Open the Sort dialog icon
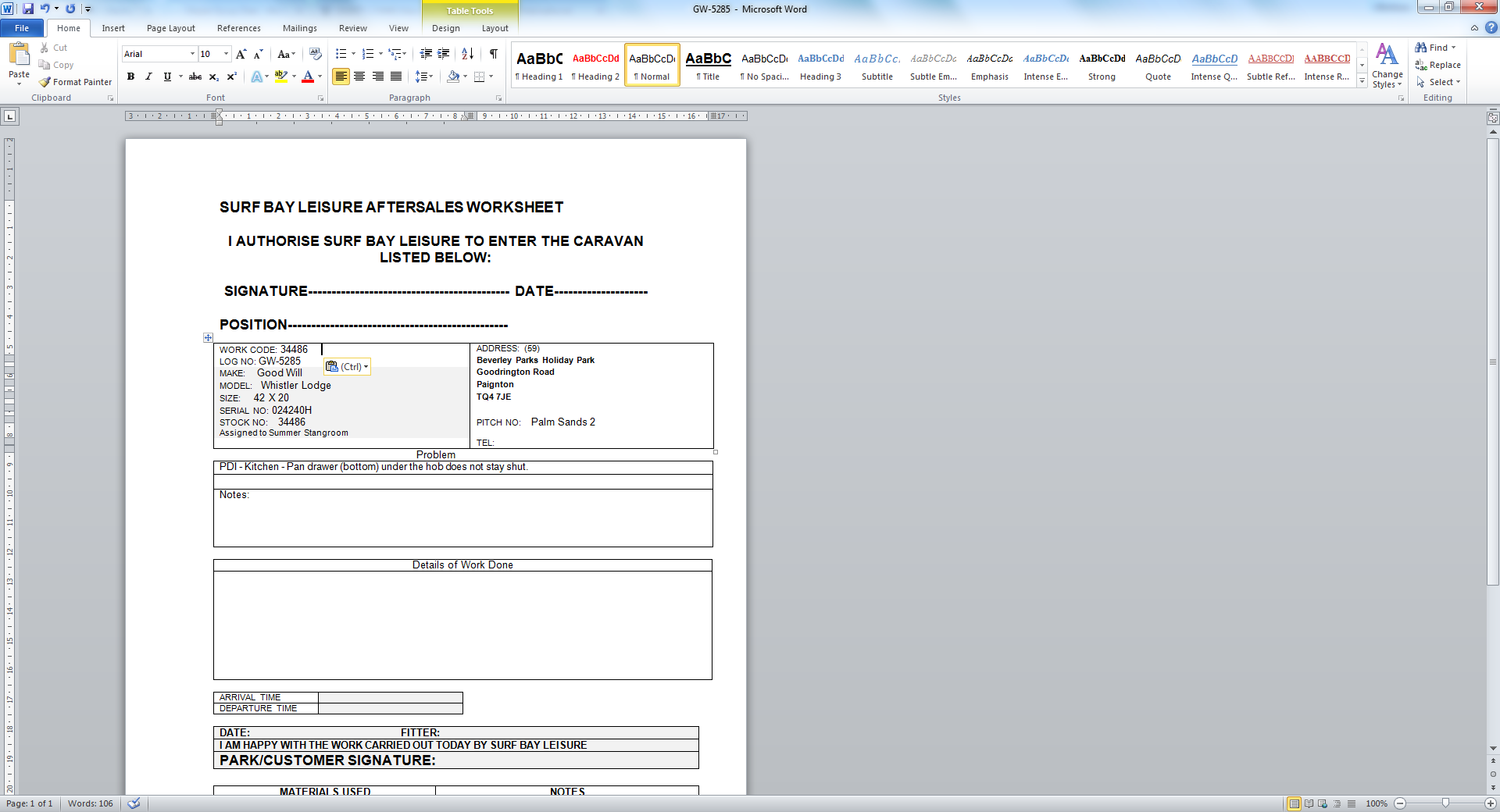The width and height of the screenshot is (1500, 812). 467,54
